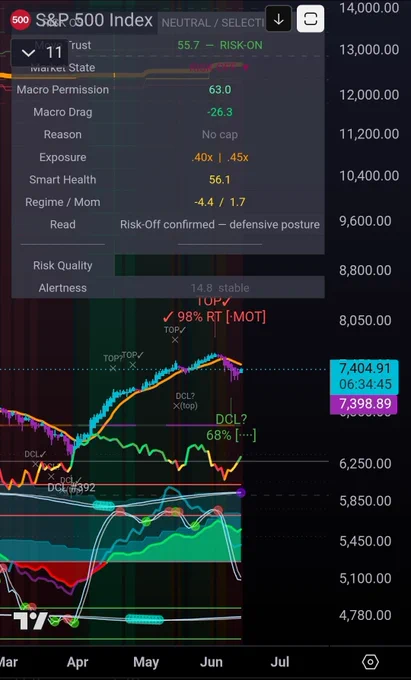The image size is (411, 680).
Task: Click the green DCL? 68% label
Action: (x=231, y=427)
